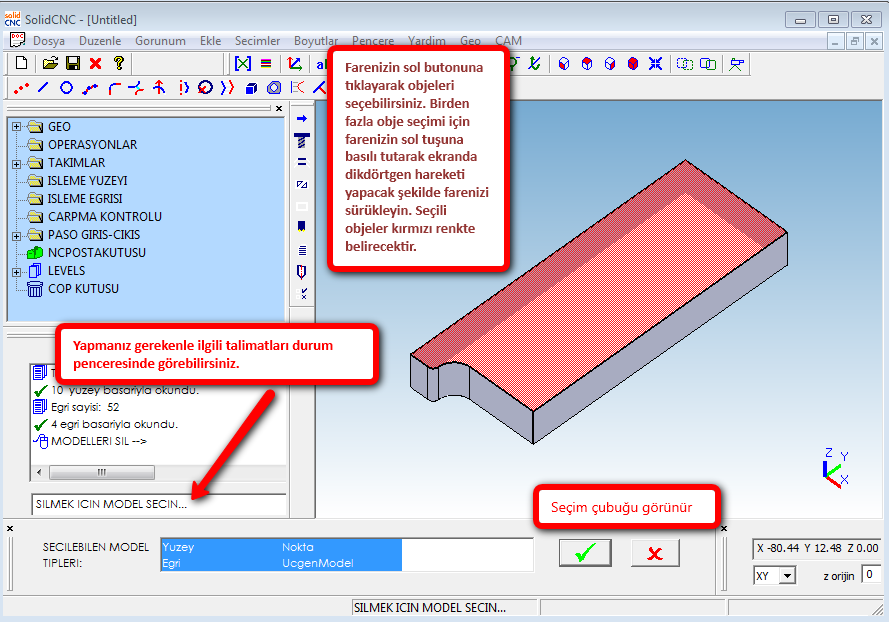This screenshot has height=622, width=889.
Task: Select the drill bit tool icon
Action: click(x=302, y=140)
